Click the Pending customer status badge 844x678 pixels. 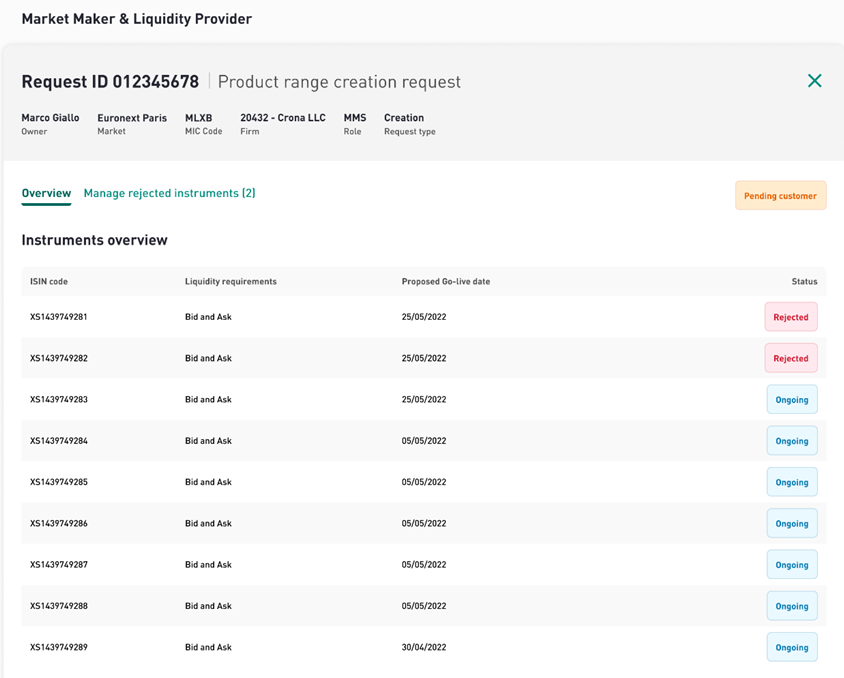780,196
